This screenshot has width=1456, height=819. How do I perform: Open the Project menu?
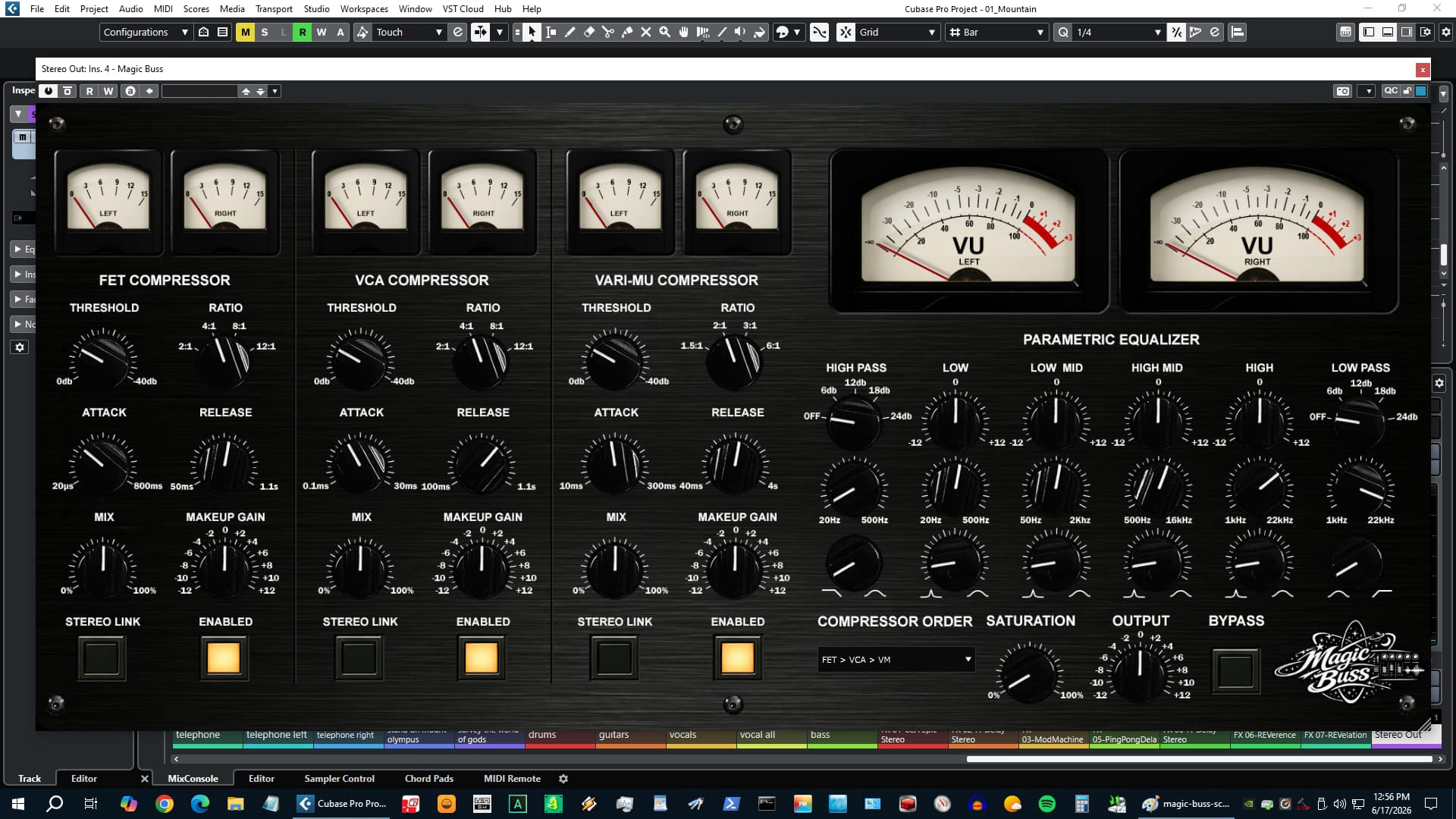pos(94,8)
